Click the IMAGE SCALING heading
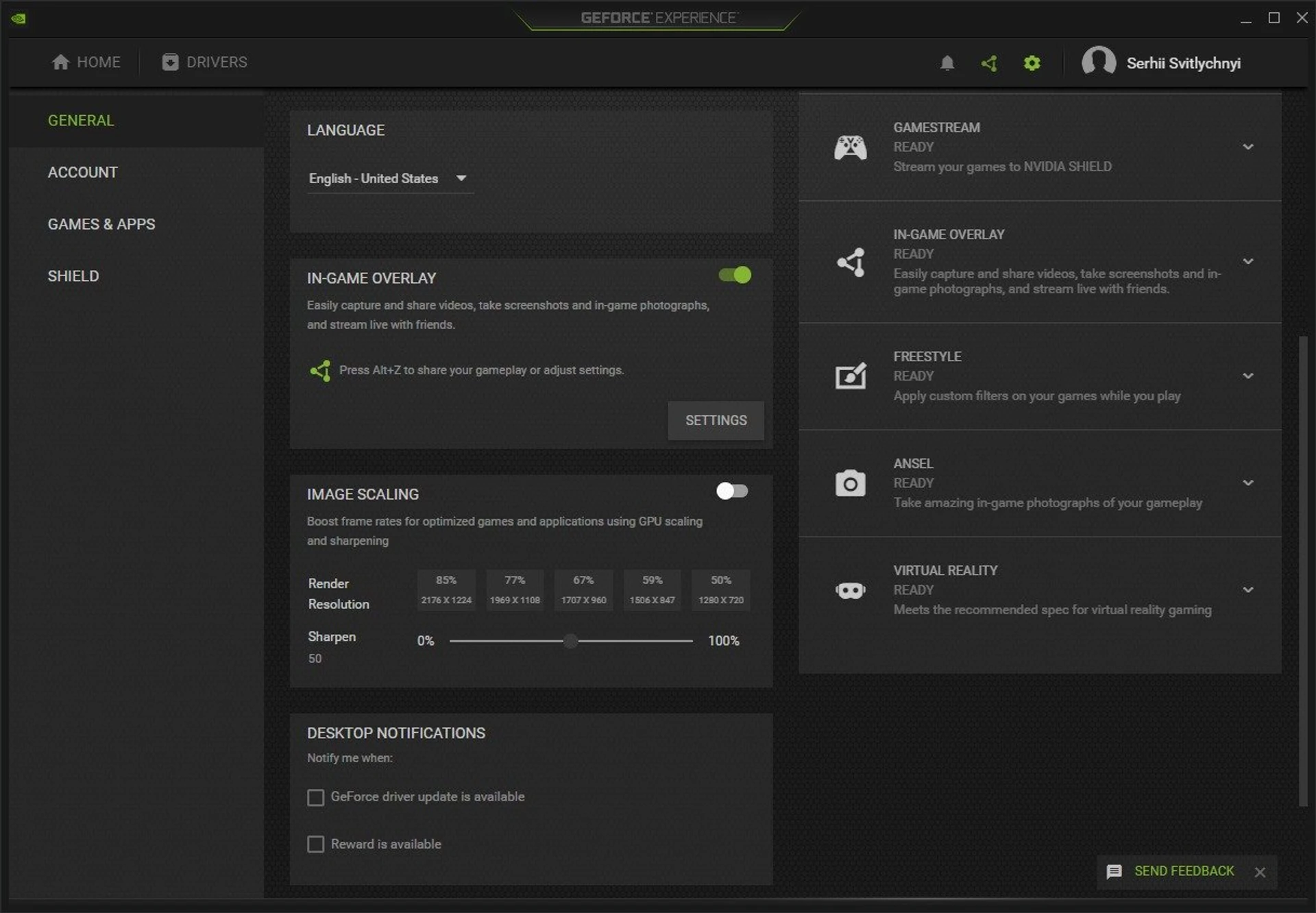1316x913 pixels. [x=363, y=494]
